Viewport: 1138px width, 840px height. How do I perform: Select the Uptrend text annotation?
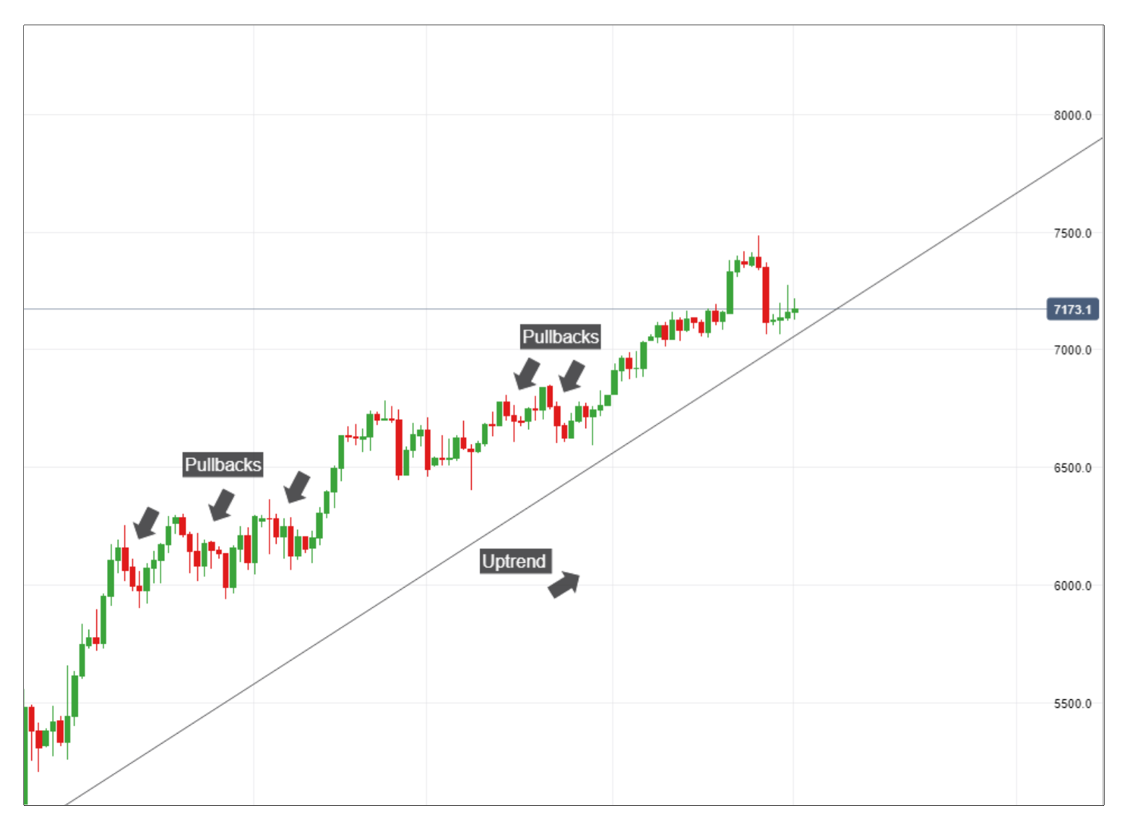[514, 562]
